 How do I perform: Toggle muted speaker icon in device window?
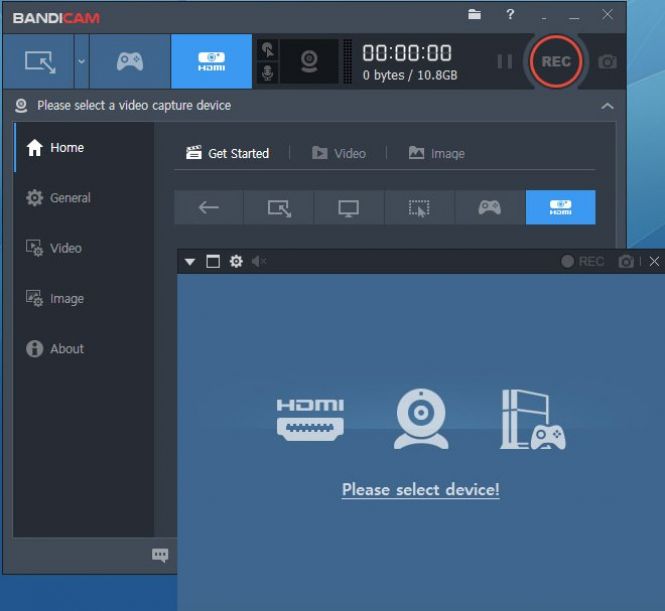[x=259, y=262]
